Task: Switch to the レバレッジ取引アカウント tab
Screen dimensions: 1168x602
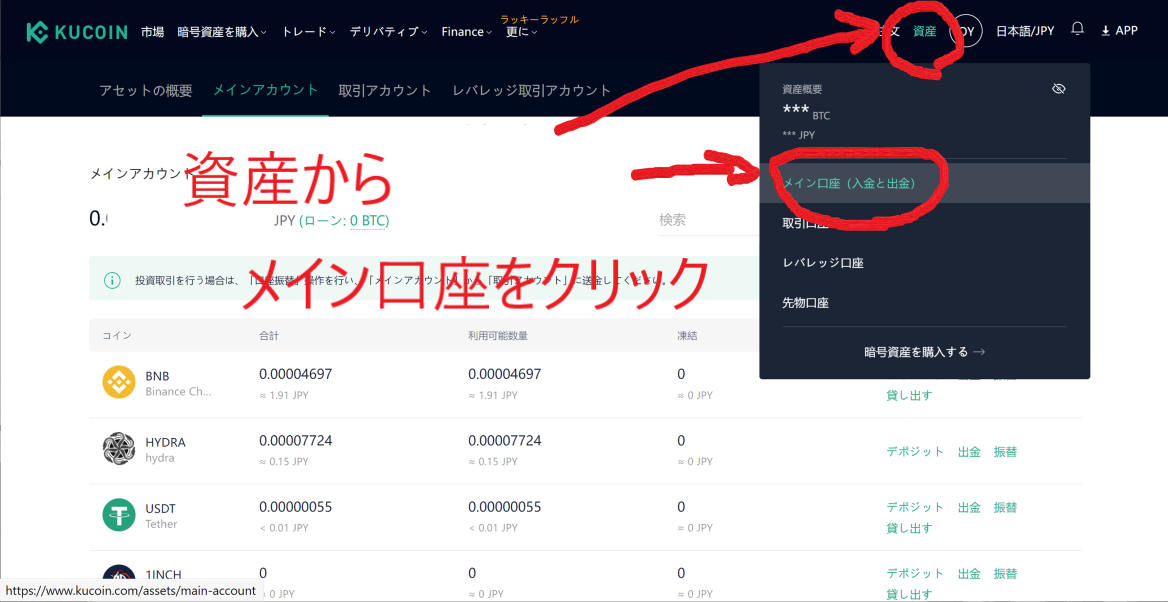Action: 532,90
